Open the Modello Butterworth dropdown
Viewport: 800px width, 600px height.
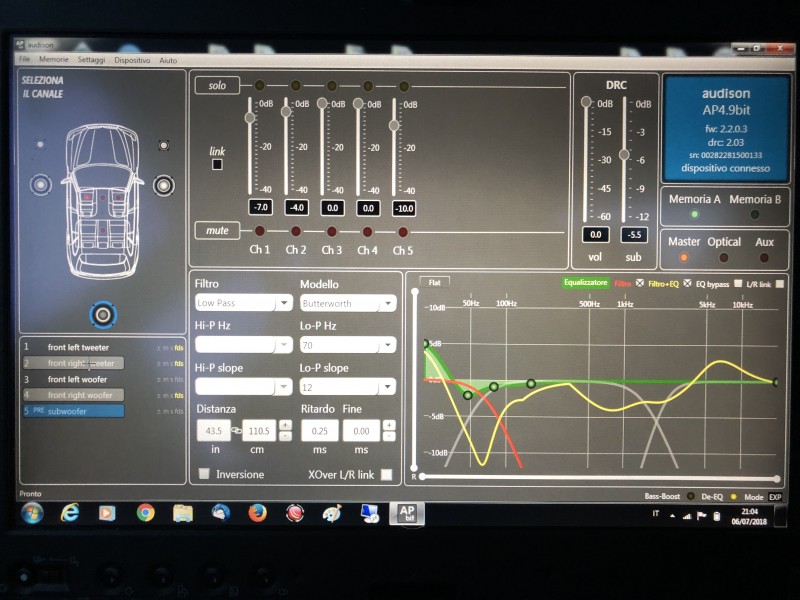[348, 303]
